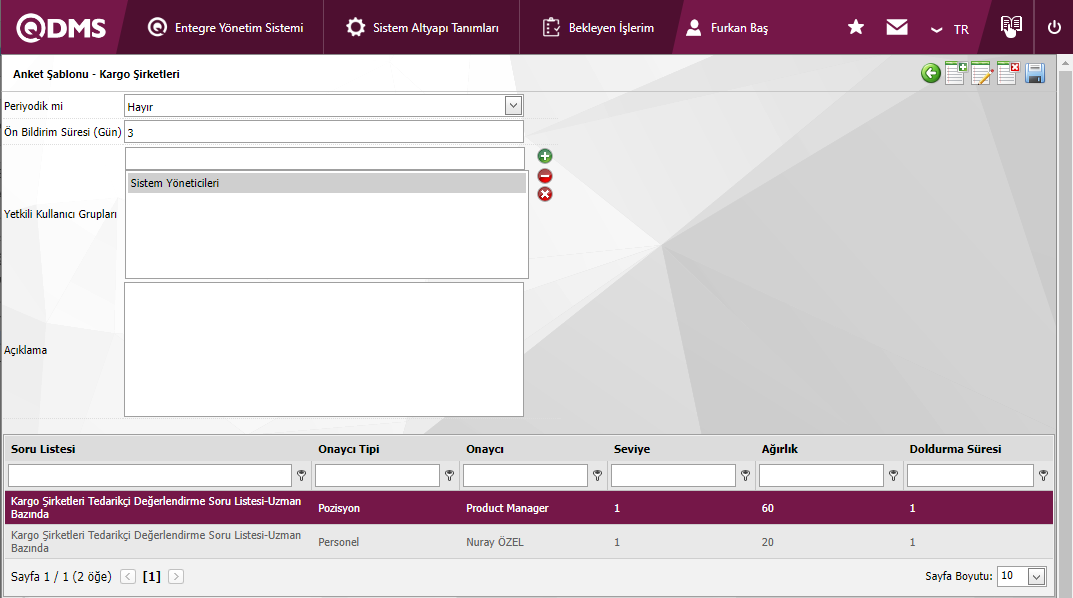This screenshot has width=1073, height=598.
Task: Open the Bekleyen İşlerim menu
Action: [x=598, y=28]
